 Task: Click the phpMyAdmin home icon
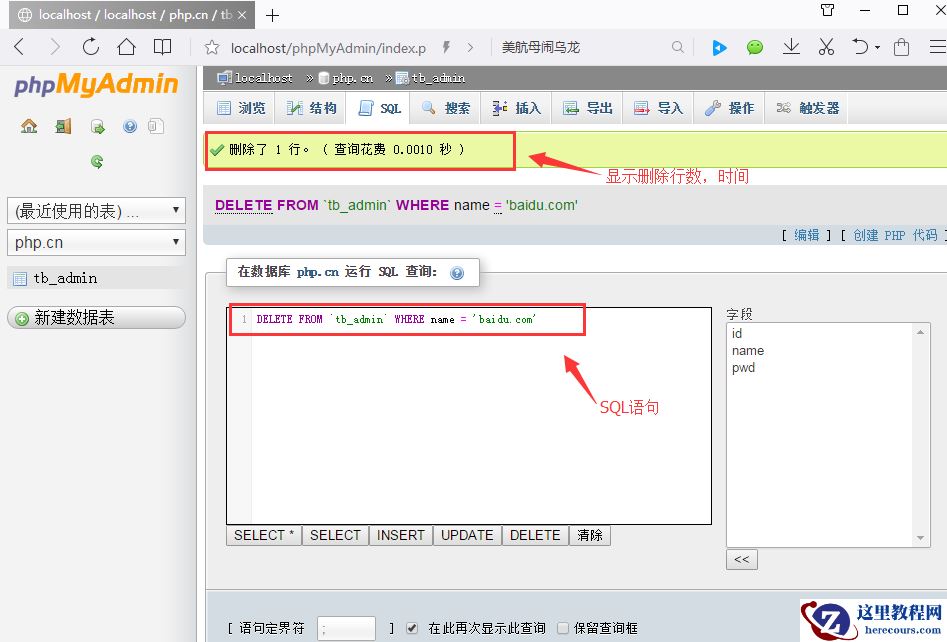[29, 126]
